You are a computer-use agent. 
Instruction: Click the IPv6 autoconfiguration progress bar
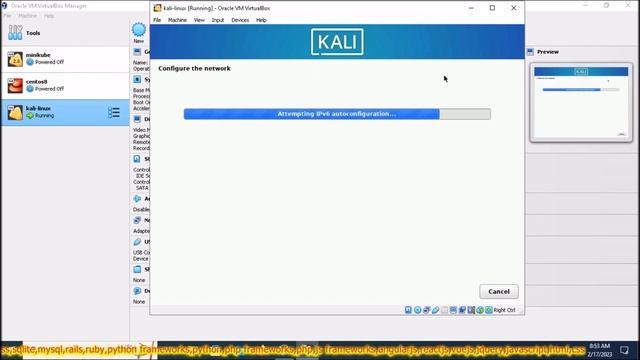pyautogui.click(x=337, y=114)
